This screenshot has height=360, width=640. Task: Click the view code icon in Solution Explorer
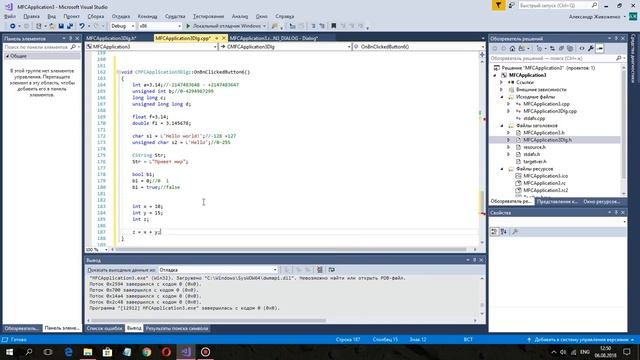[582, 49]
